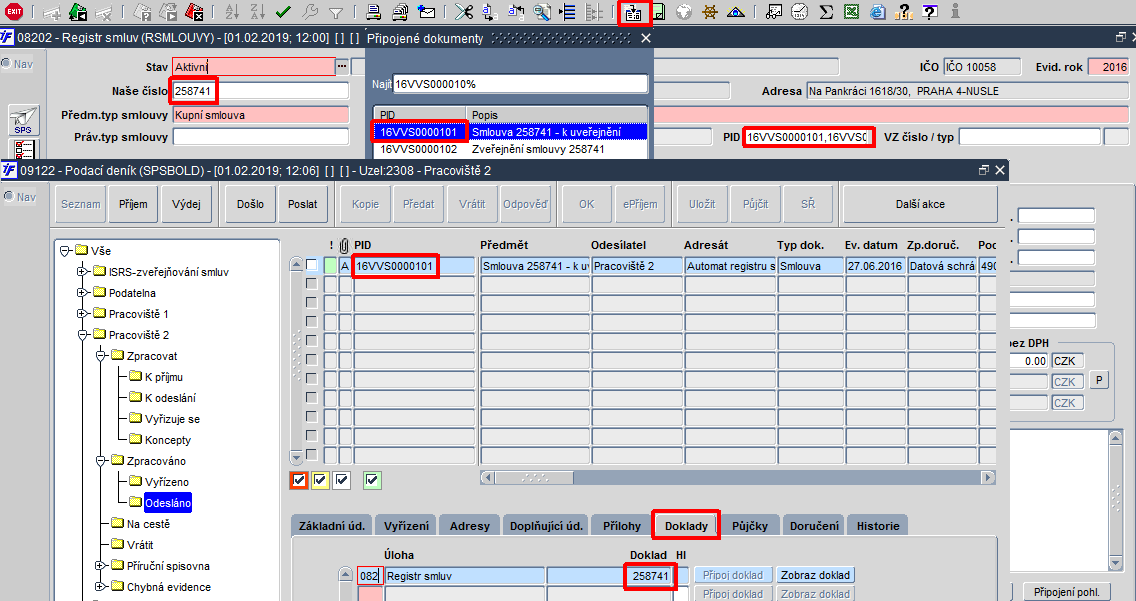The width and height of the screenshot is (1136, 601).
Task: Tick the checkbox in the last grid row
Action: [312, 454]
